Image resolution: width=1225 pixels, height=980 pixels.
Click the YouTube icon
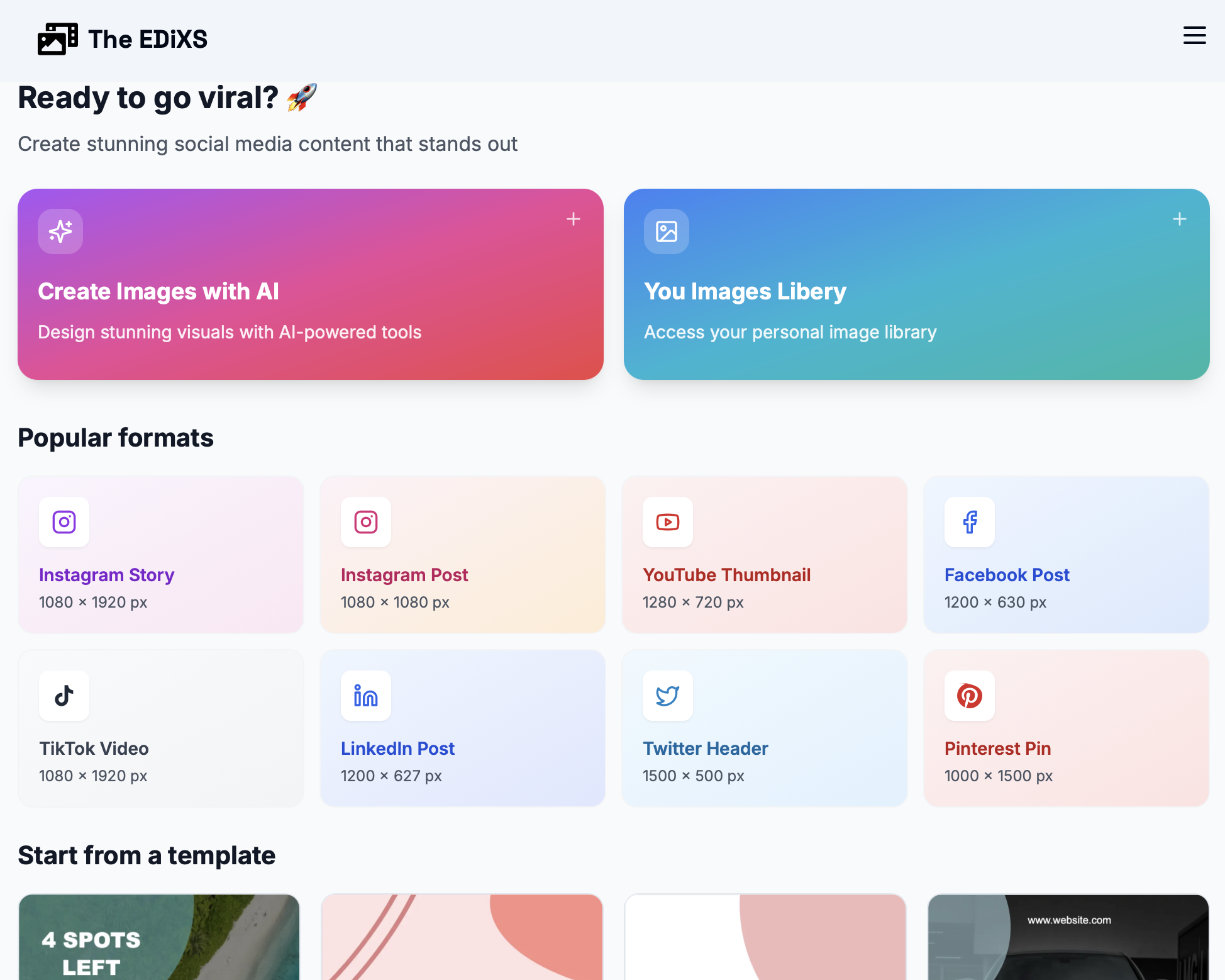pos(668,522)
